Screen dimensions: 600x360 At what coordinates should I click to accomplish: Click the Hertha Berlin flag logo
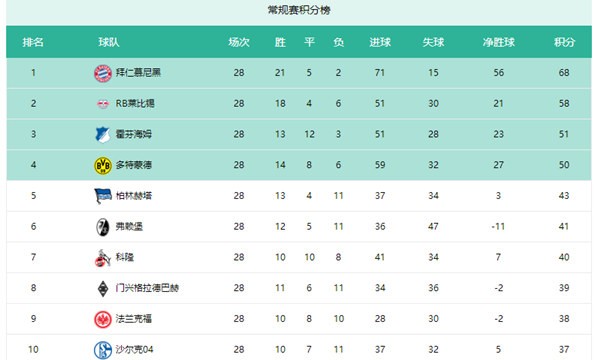coord(103,196)
